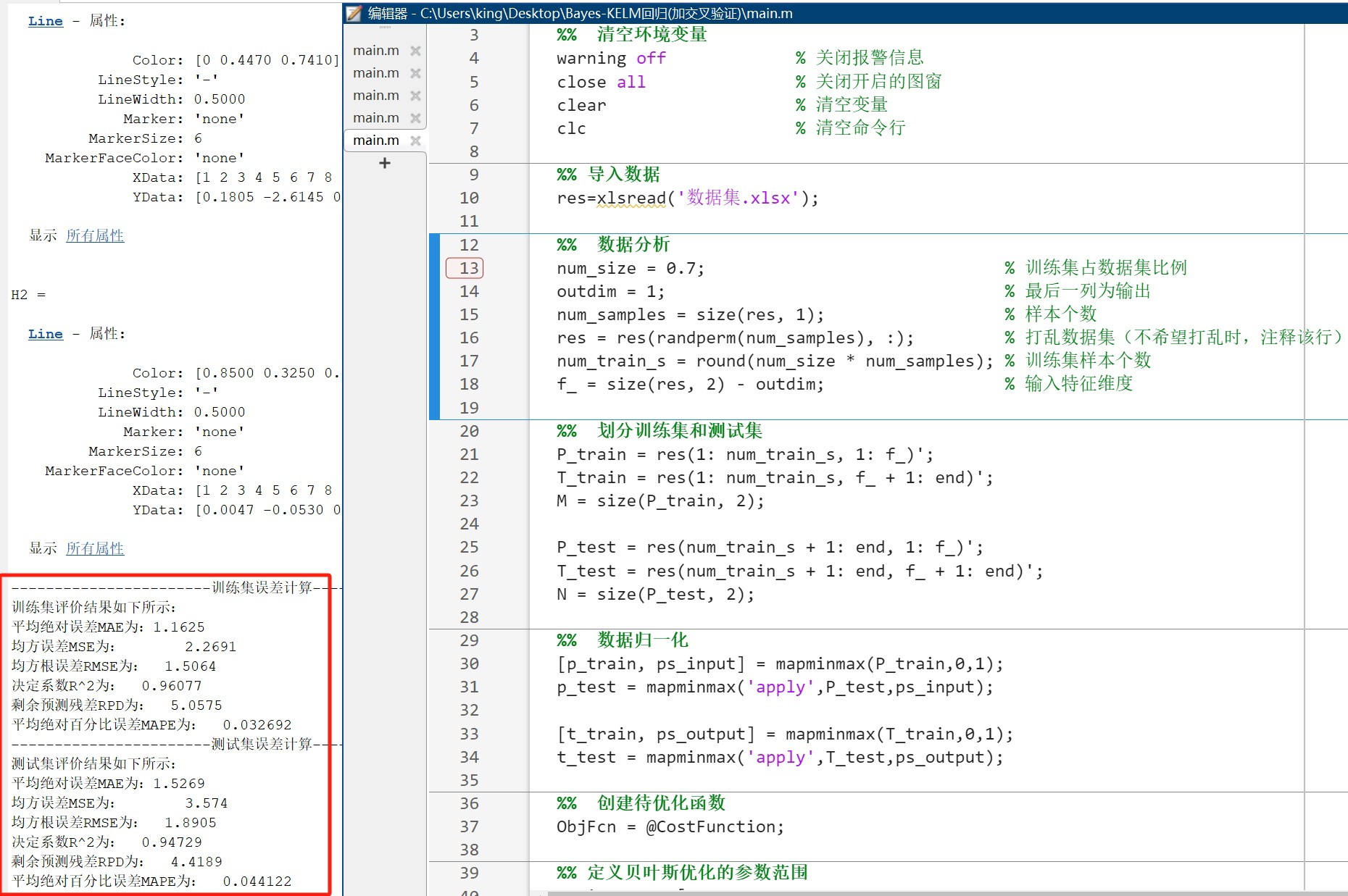This screenshot has width=1348, height=896.
Task: Select the highlighted active main.m tab
Action: pyautogui.click(x=376, y=140)
